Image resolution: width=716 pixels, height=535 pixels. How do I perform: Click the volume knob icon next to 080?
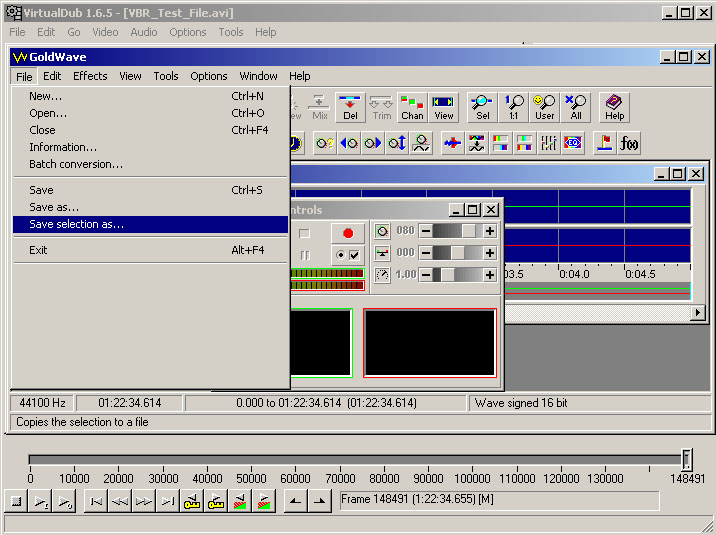pos(382,231)
